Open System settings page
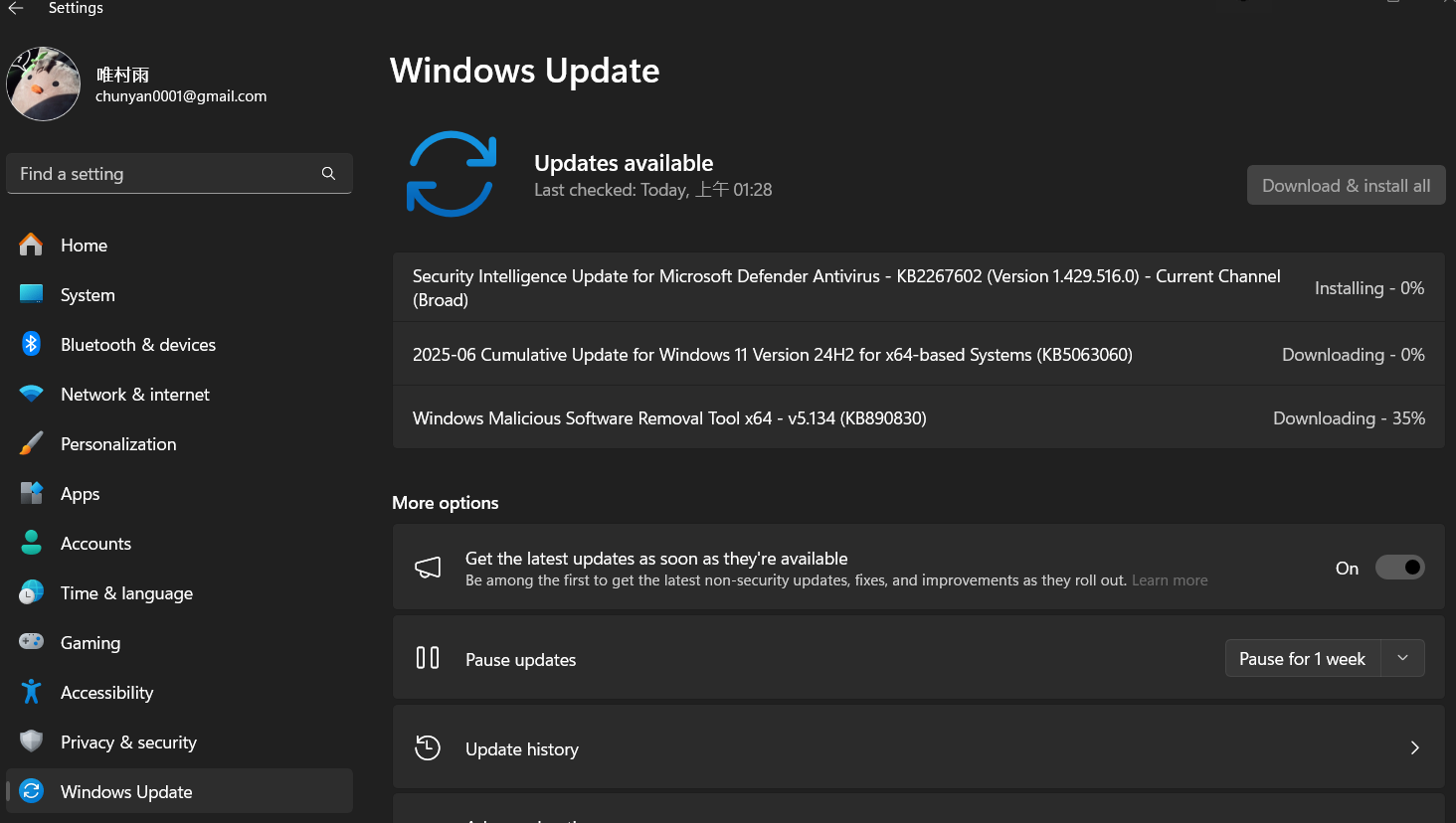Image resolution: width=1456 pixels, height=823 pixels. [179, 294]
